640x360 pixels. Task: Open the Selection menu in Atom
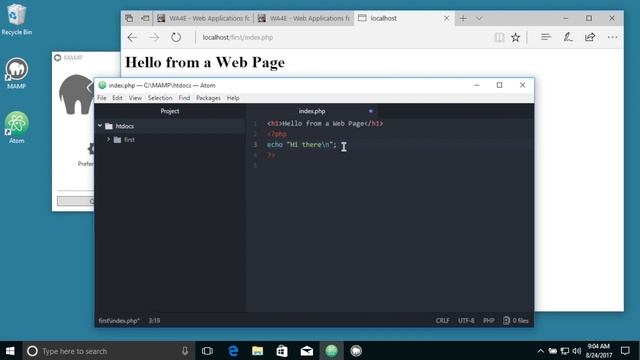[160, 98]
